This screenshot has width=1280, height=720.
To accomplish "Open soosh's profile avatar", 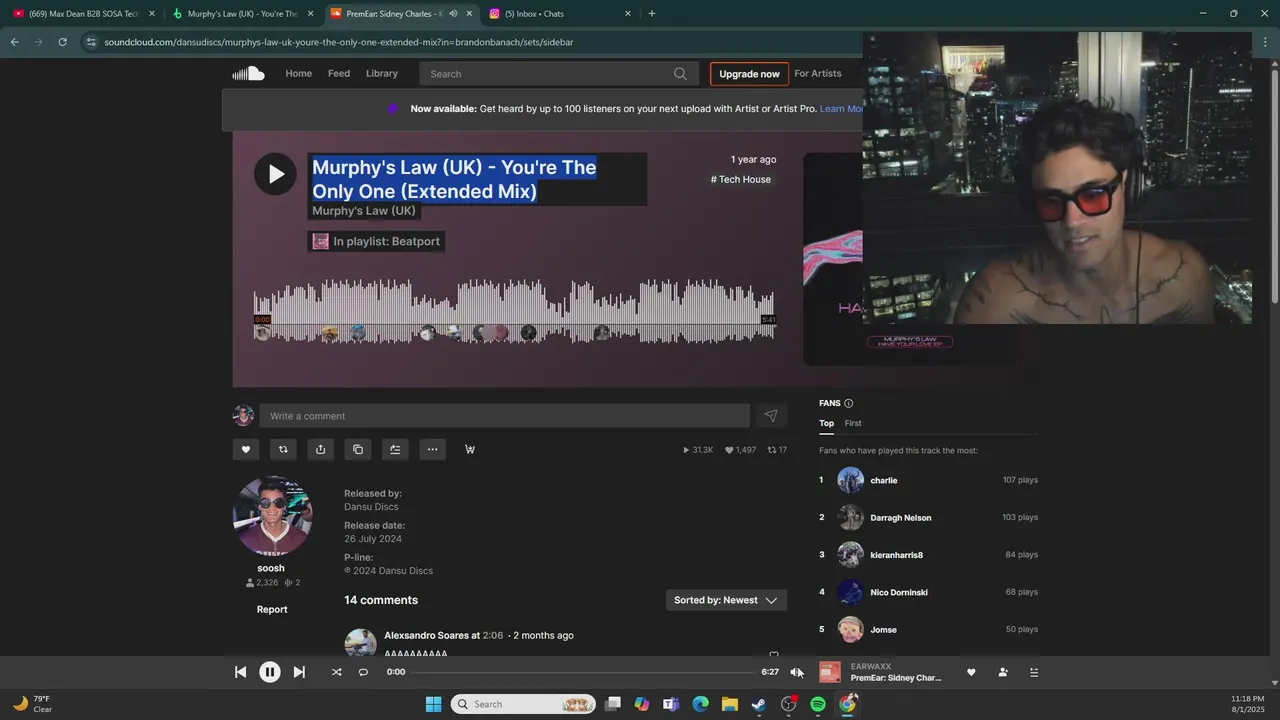I will point(272,516).
